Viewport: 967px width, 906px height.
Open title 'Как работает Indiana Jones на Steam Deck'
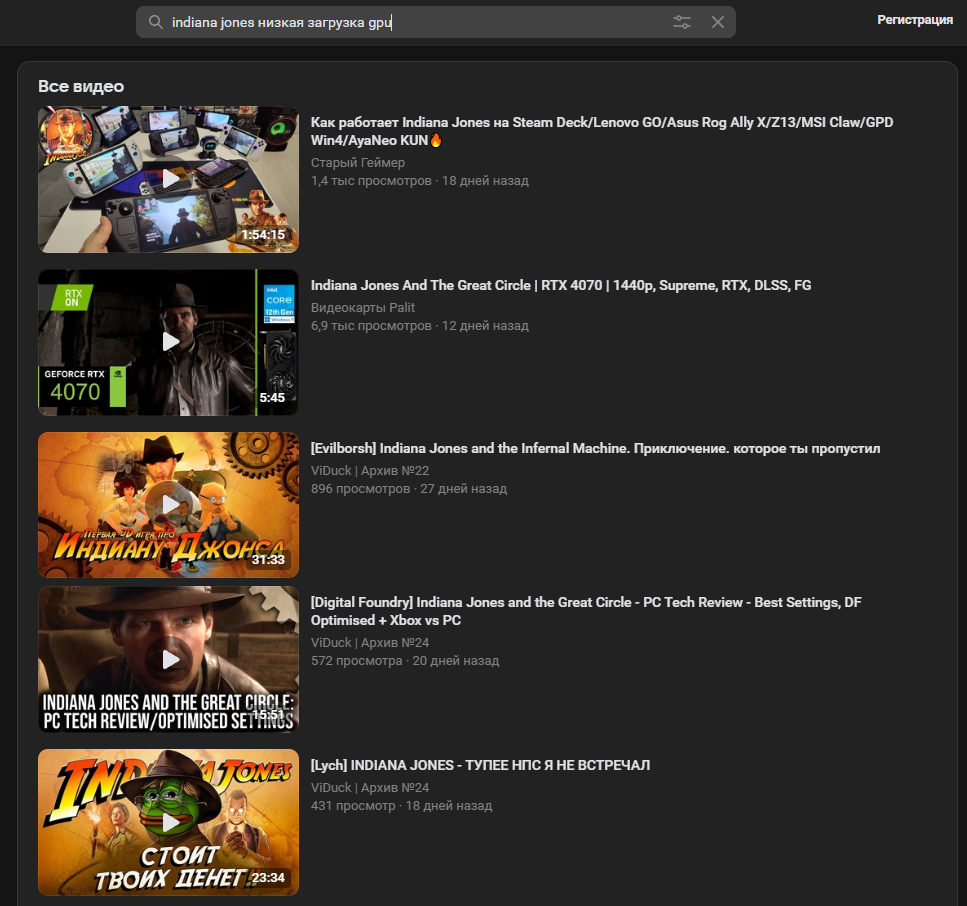click(602, 131)
